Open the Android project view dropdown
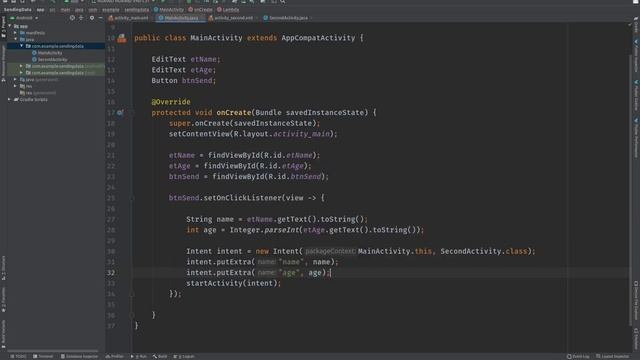Image resolution: width=640 pixels, height=360 pixels. click(x=24, y=18)
